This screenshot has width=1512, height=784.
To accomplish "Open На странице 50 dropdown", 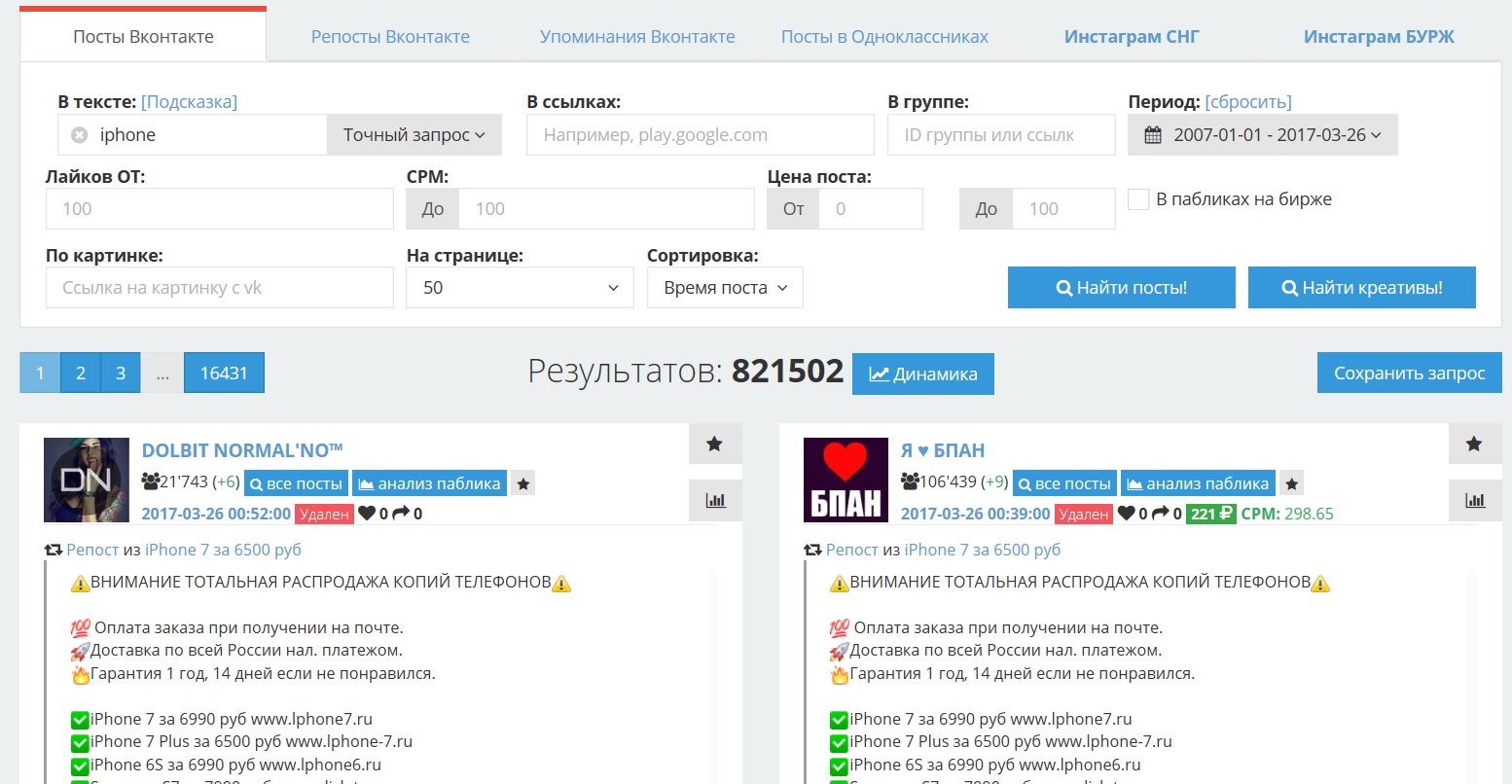I will click(x=521, y=288).
